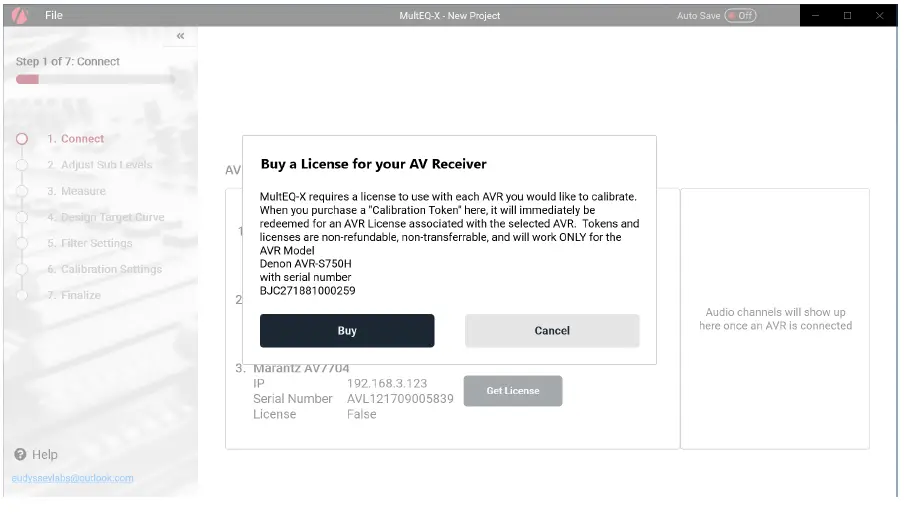Image resolution: width=904 pixels, height=514 pixels.
Task: Select step 4. Design Target Curve
Action: click(x=106, y=217)
